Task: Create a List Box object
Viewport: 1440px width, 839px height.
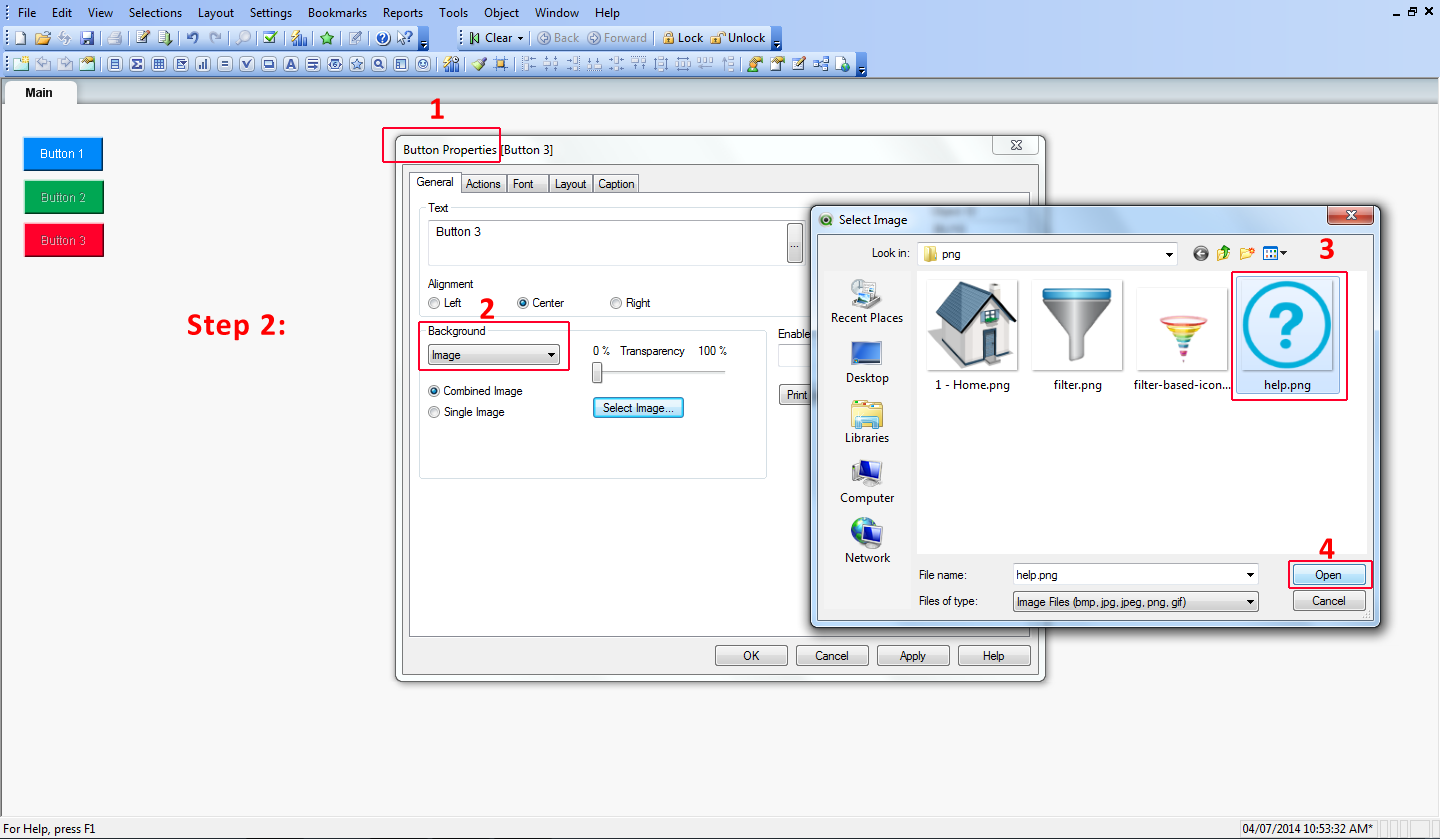Action: (x=114, y=64)
